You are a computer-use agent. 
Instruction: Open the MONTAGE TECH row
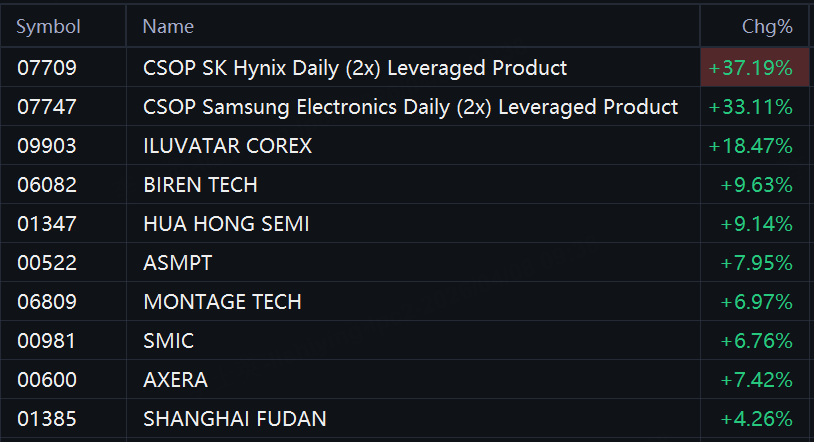coord(222,302)
